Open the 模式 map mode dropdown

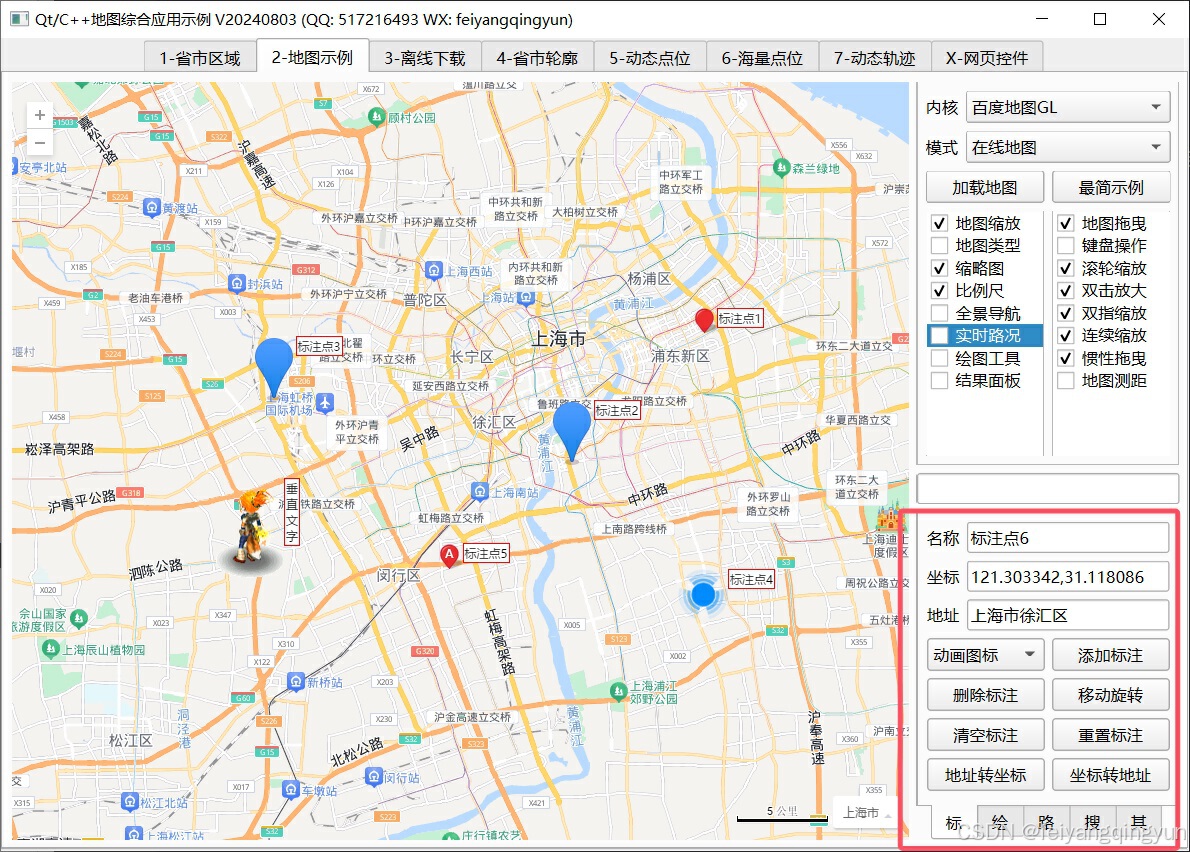point(1067,146)
